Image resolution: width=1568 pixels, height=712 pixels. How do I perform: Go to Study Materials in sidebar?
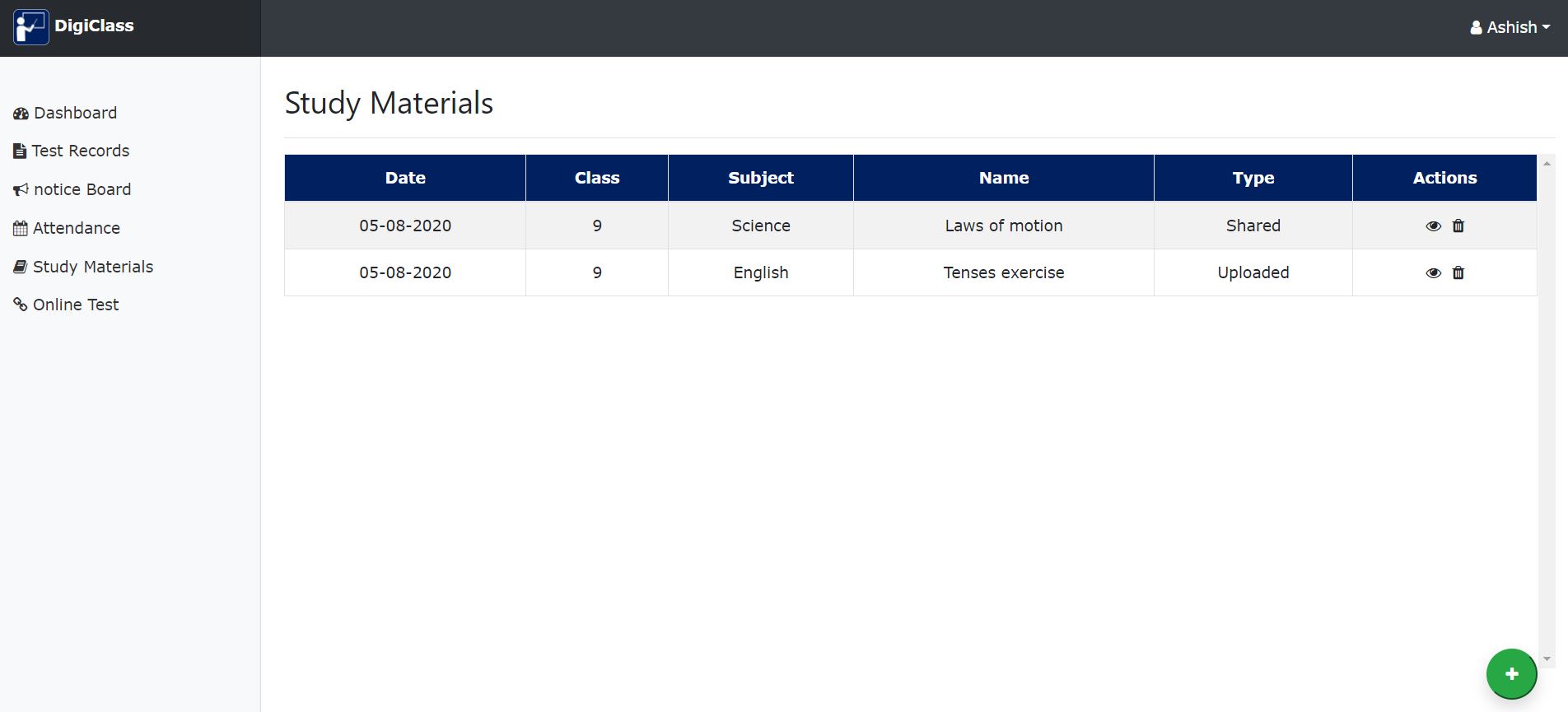[92, 267]
